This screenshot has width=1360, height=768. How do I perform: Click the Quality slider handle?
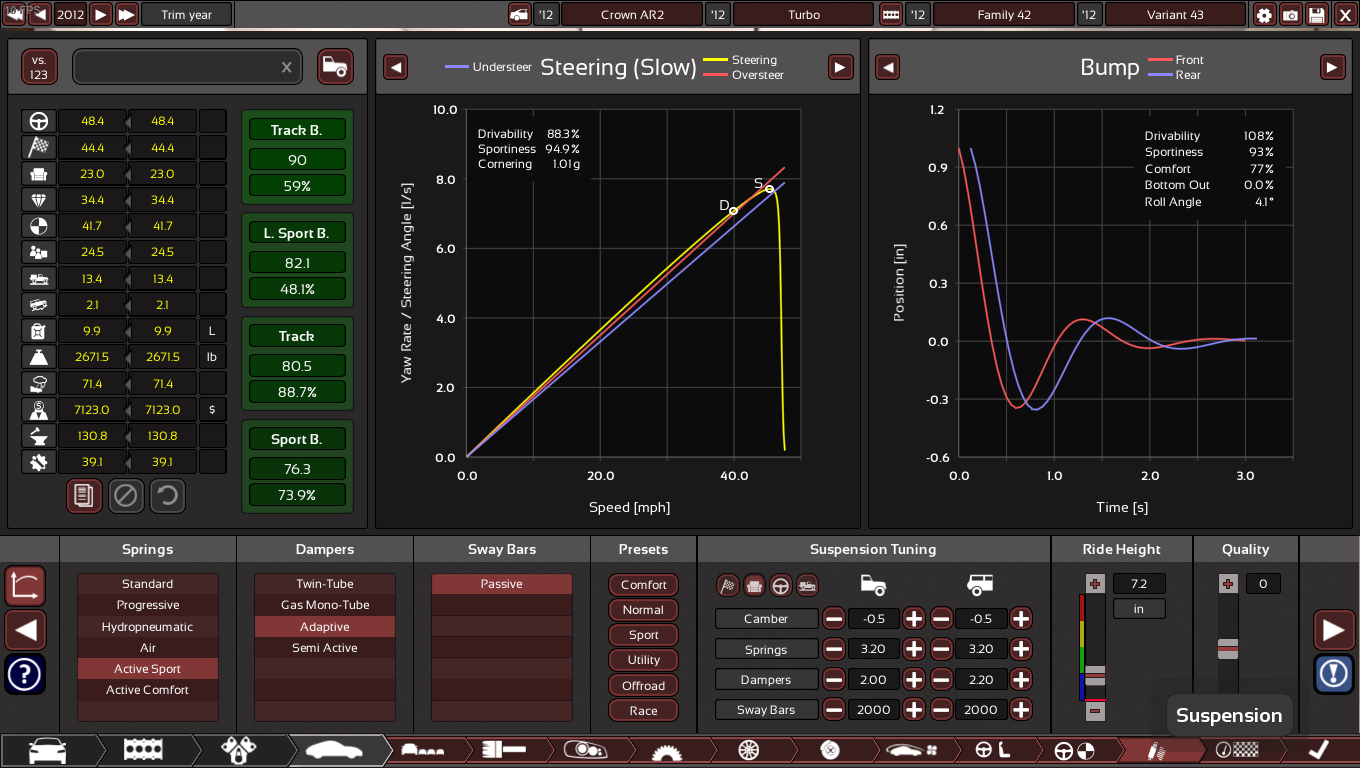1228,649
